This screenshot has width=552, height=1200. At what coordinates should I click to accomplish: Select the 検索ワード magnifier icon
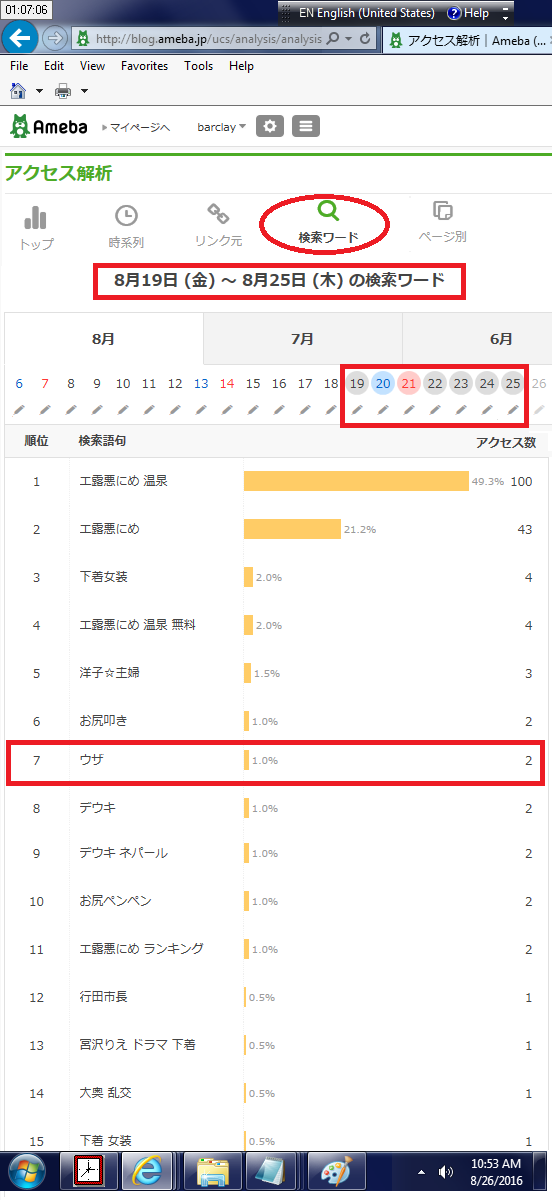(x=328, y=211)
